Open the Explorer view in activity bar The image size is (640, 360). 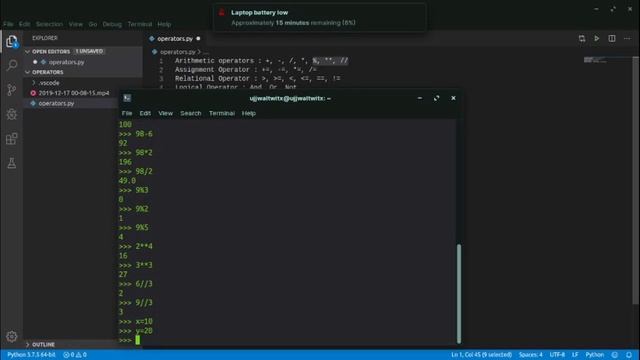[x=11, y=41]
